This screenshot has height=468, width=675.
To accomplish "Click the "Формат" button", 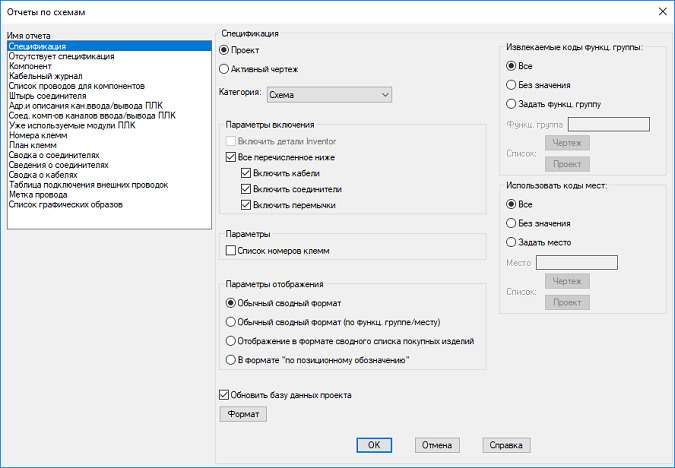I will click(x=242, y=413).
